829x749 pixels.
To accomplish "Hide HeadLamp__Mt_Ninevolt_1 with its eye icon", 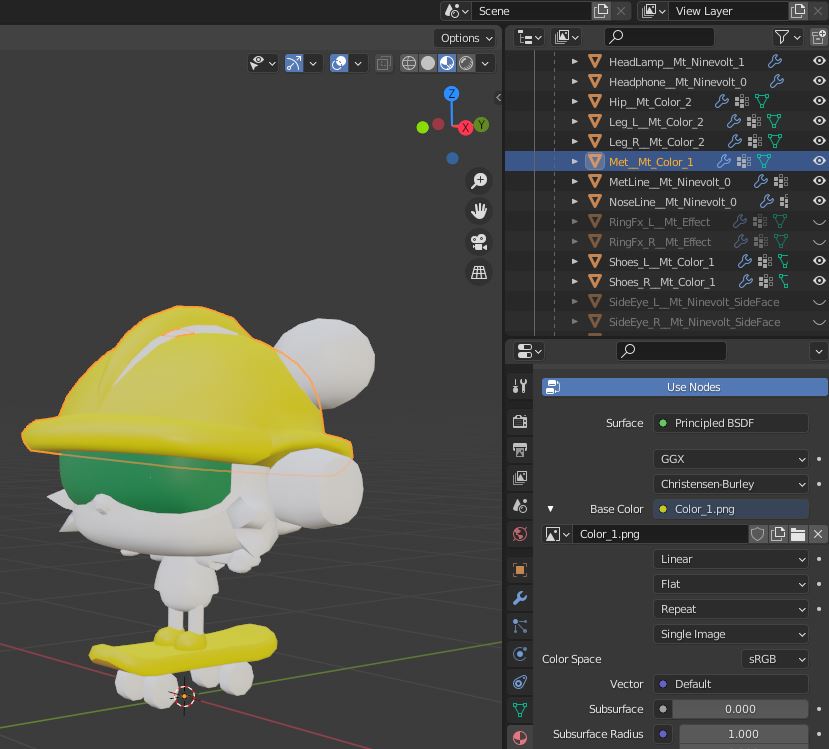I will click(x=819, y=61).
